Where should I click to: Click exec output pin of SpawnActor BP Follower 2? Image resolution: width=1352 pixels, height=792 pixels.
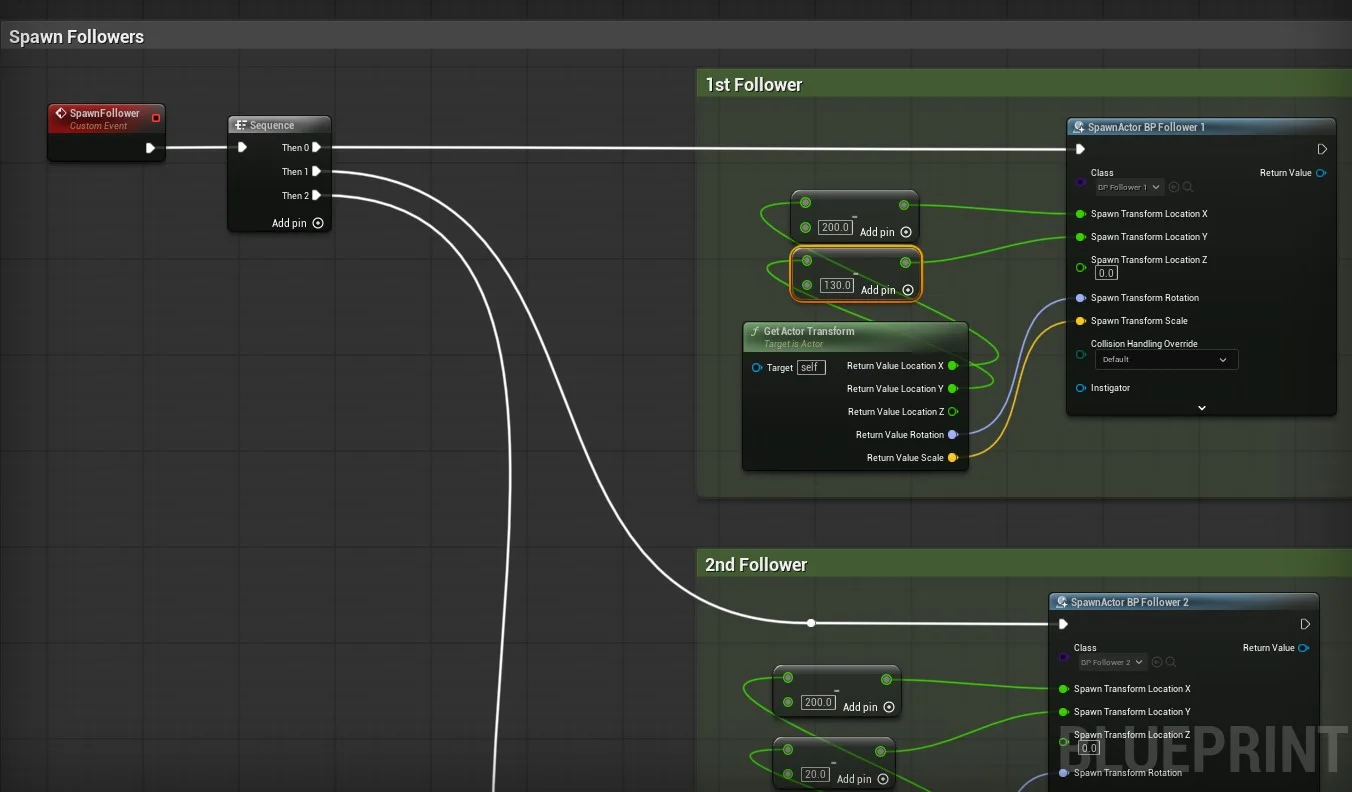coord(1305,624)
